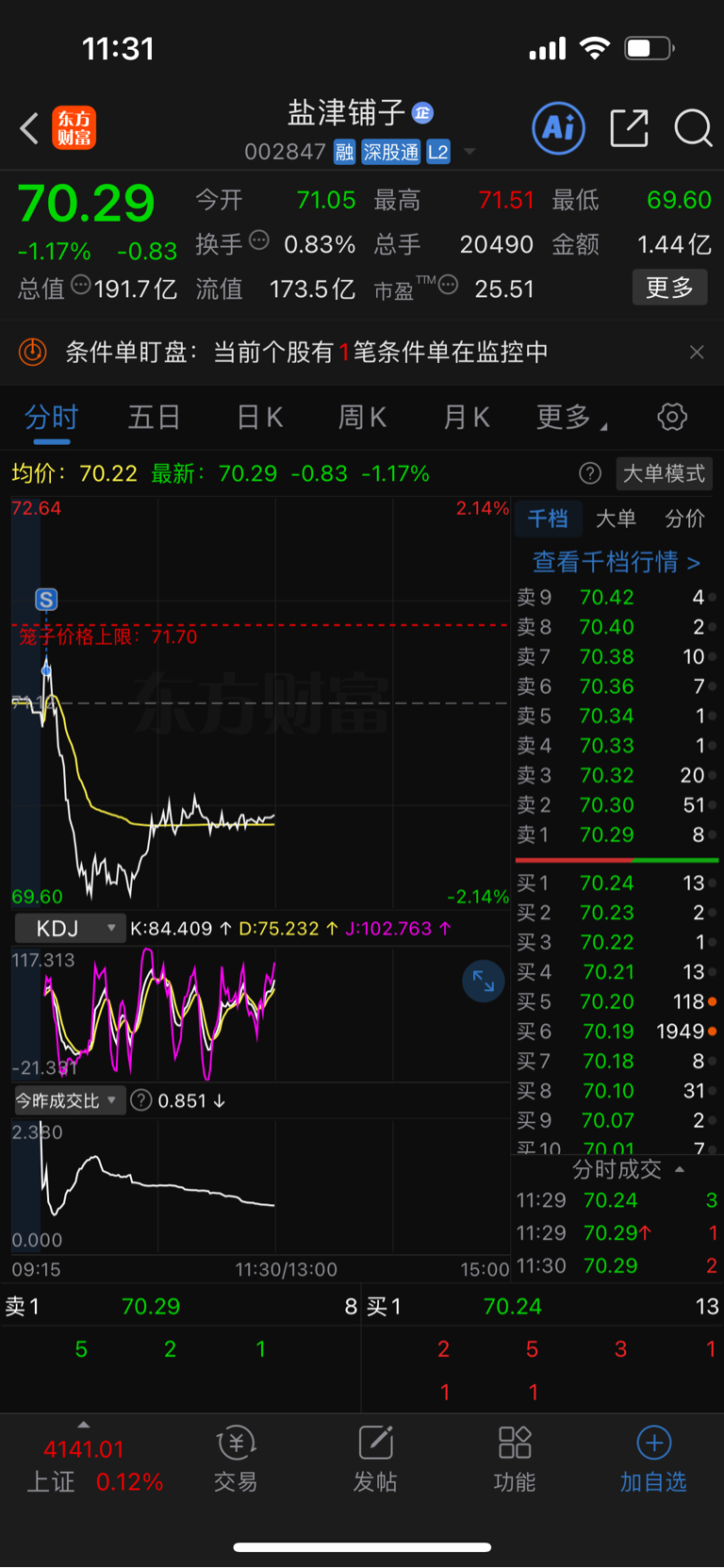The height and width of the screenshot is (1568, 724).
Task: Open the Ai assistant icon
Action: tap(559, 128)
